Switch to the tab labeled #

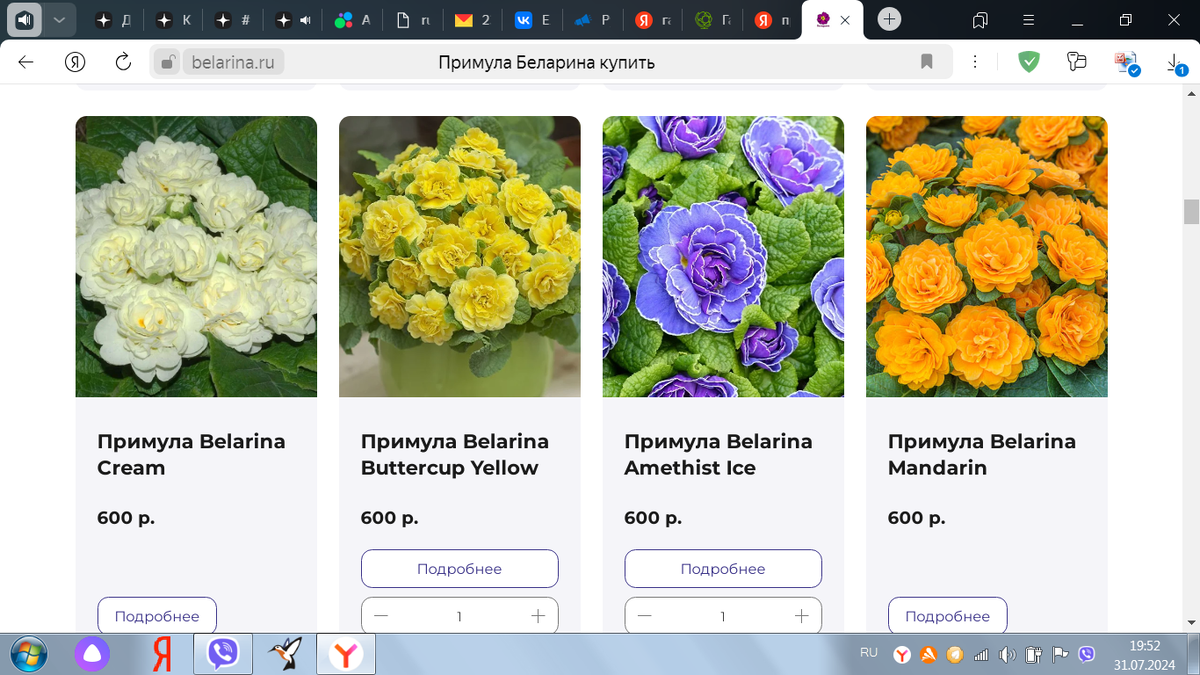232,20
